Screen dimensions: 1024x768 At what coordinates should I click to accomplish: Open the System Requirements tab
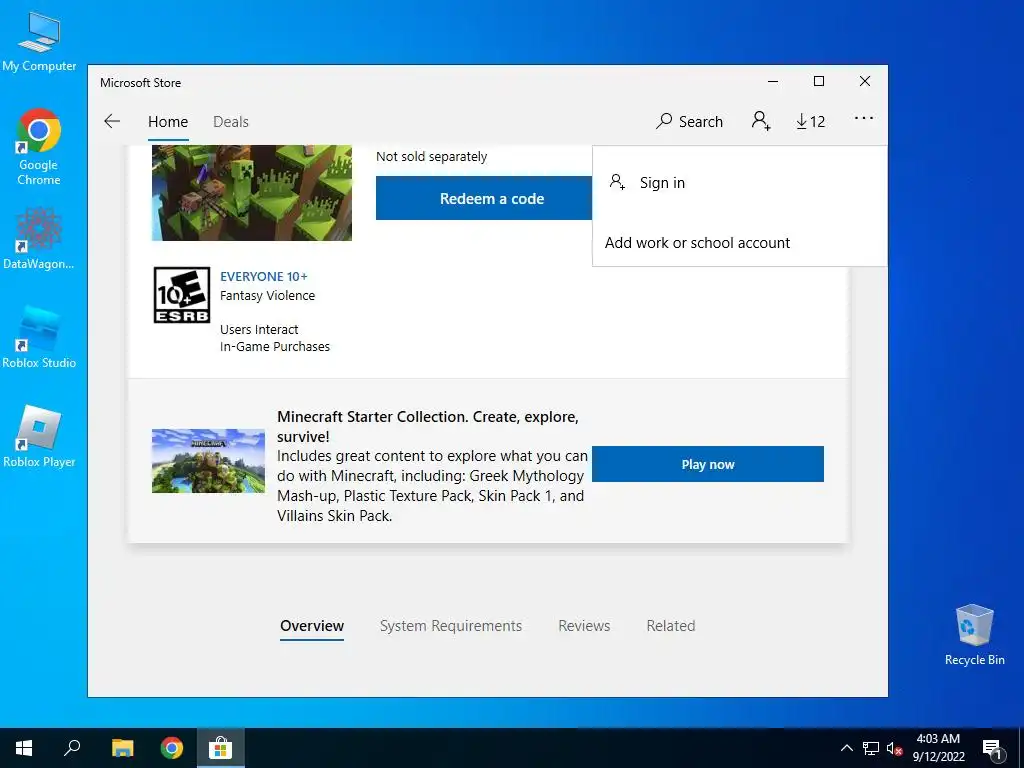pyautogui.click(x=451, y=626)
